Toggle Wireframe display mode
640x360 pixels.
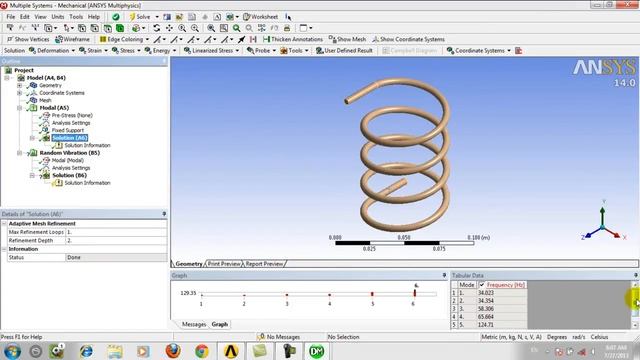tap(72, 39)
